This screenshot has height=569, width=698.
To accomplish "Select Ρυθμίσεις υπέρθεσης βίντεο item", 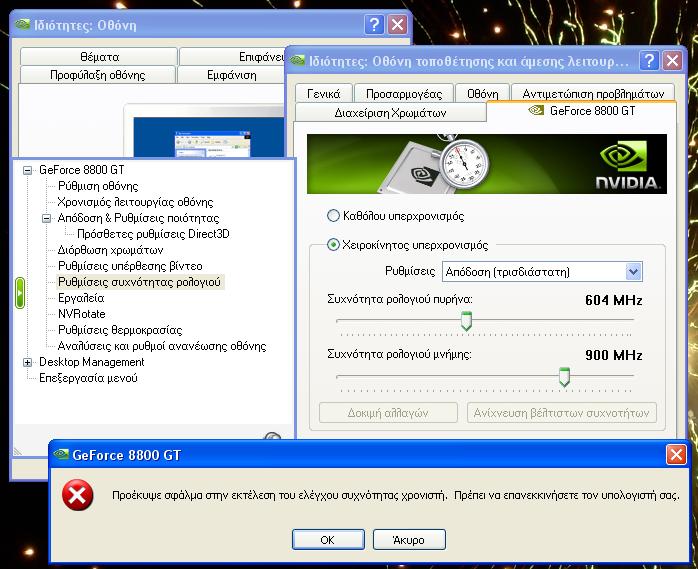I will [130, 266].
